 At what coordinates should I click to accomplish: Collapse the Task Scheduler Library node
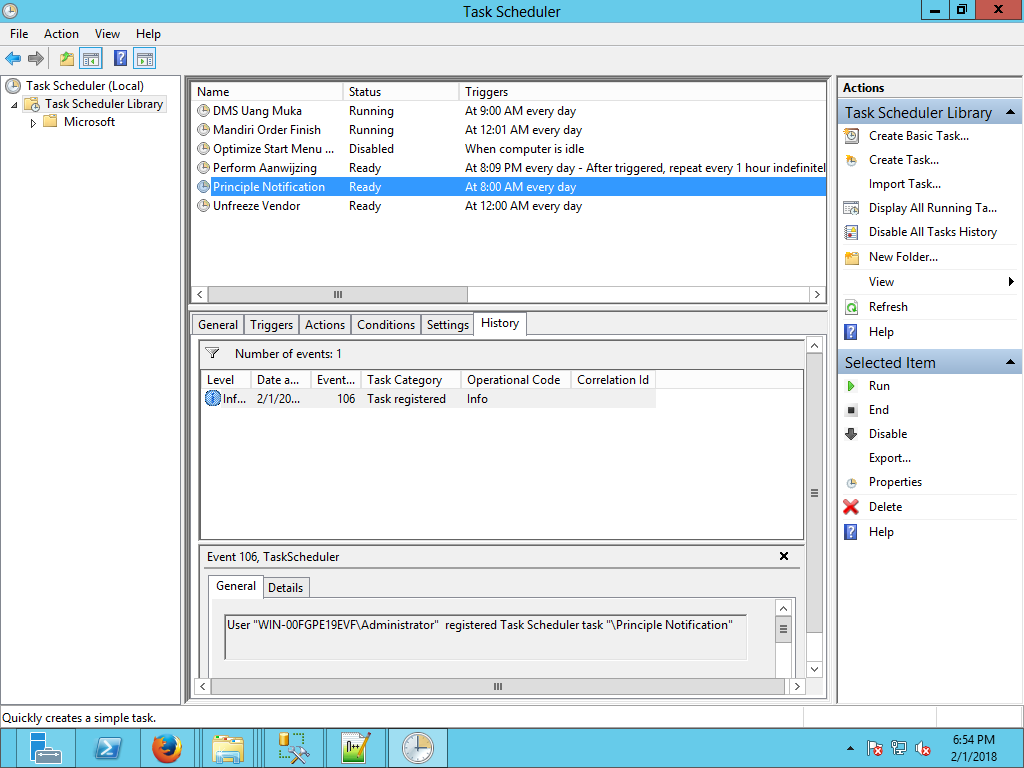pyautogui.click(x=15, y=105)
